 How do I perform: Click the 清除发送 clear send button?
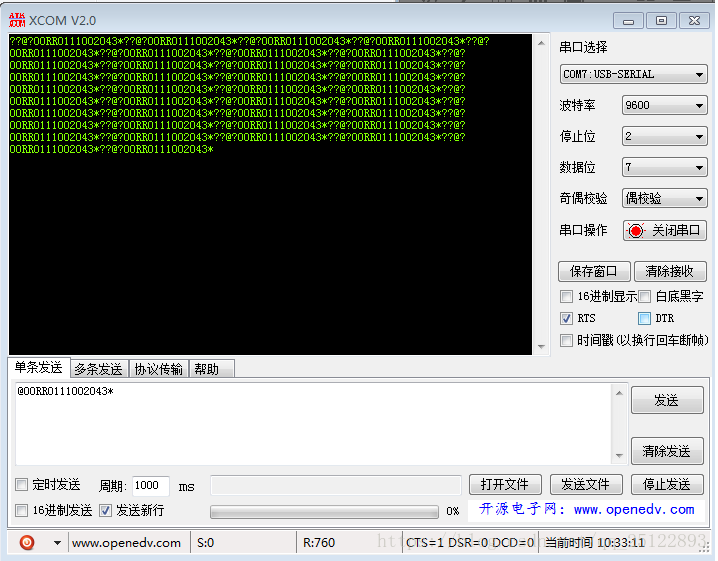point(667,452)
